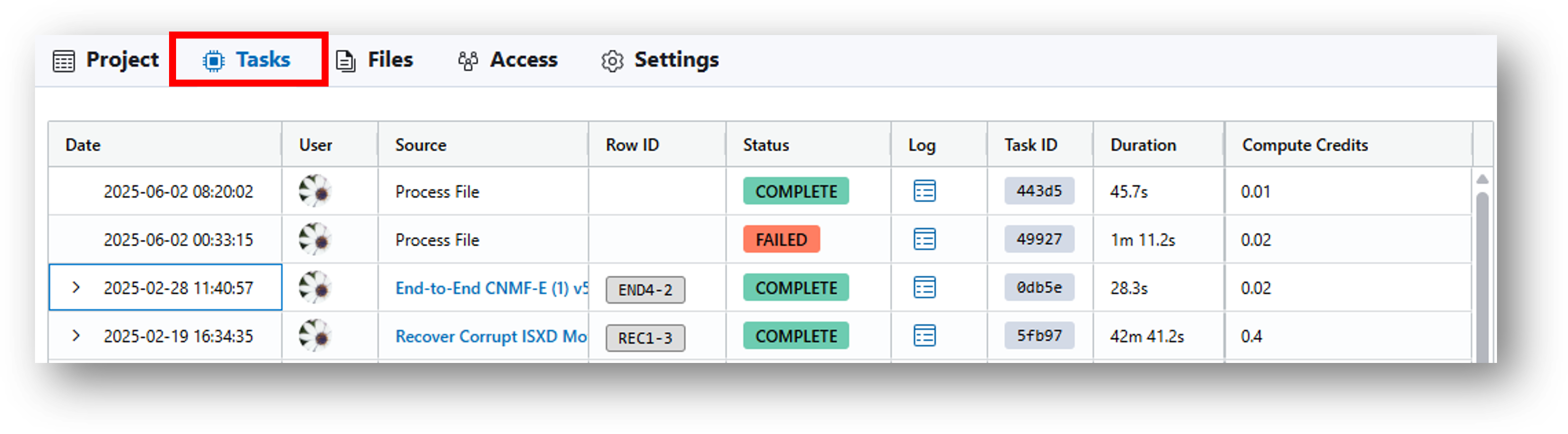
Task: Click duration value 1m 11.2s
Action: 1142,240
